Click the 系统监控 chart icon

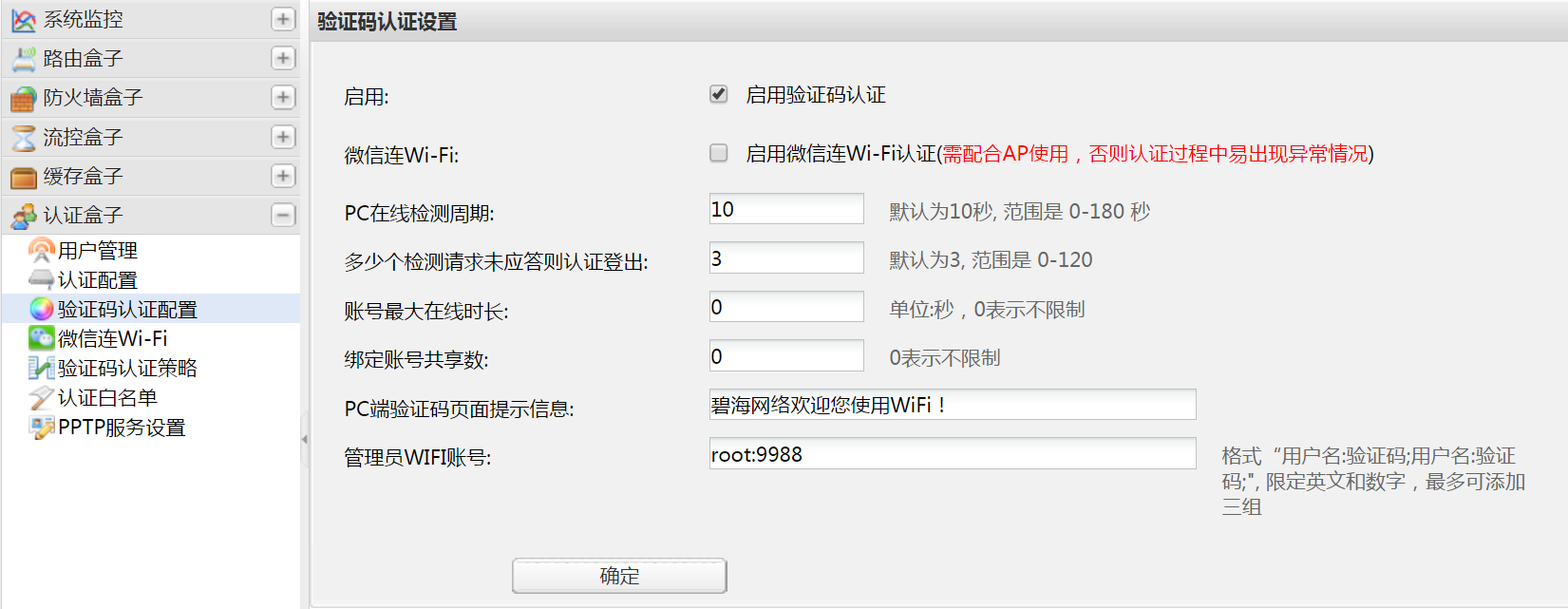(x=24, y=20)
